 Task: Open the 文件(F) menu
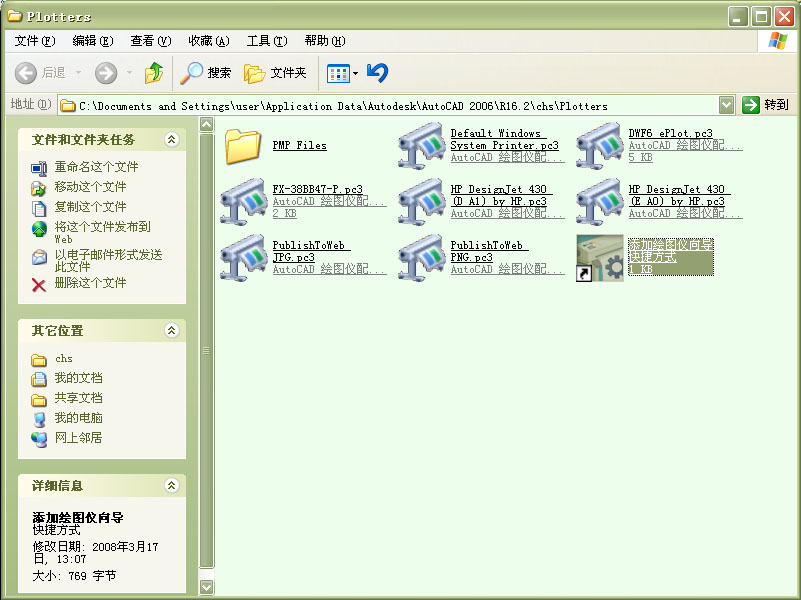(35, 41)
